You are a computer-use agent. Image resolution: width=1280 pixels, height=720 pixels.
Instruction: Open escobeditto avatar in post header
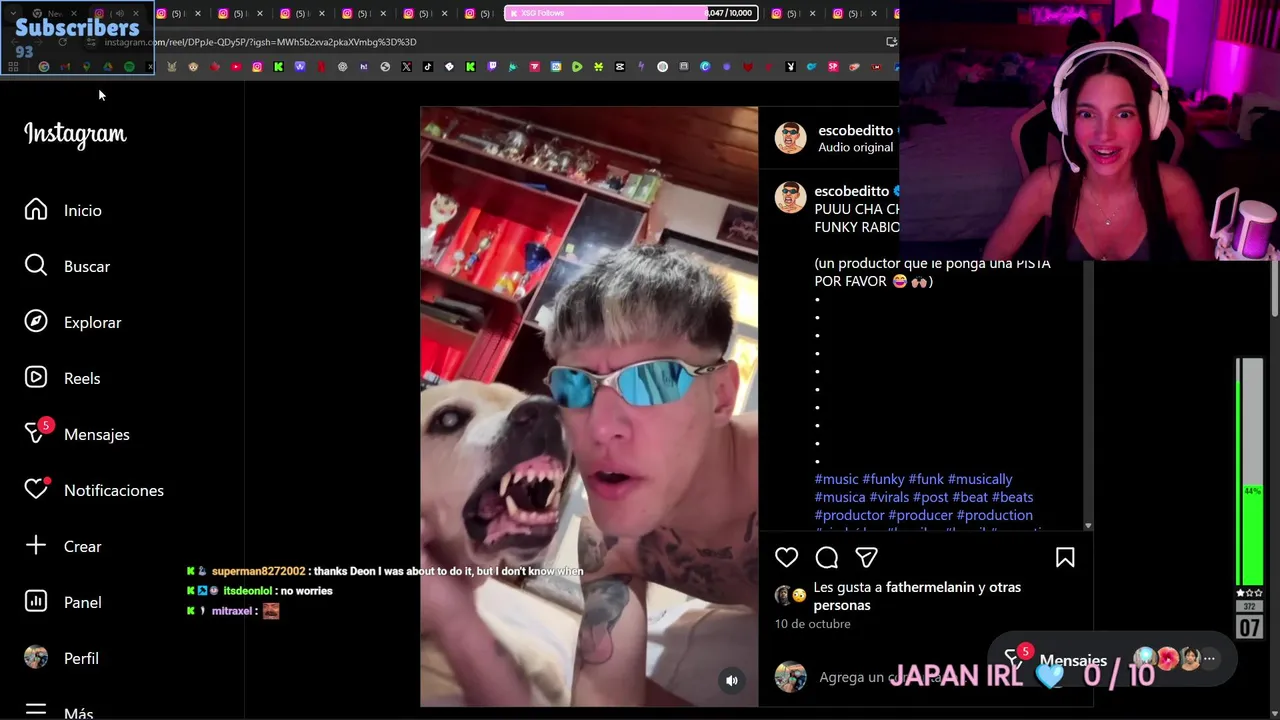pos(790,138)
